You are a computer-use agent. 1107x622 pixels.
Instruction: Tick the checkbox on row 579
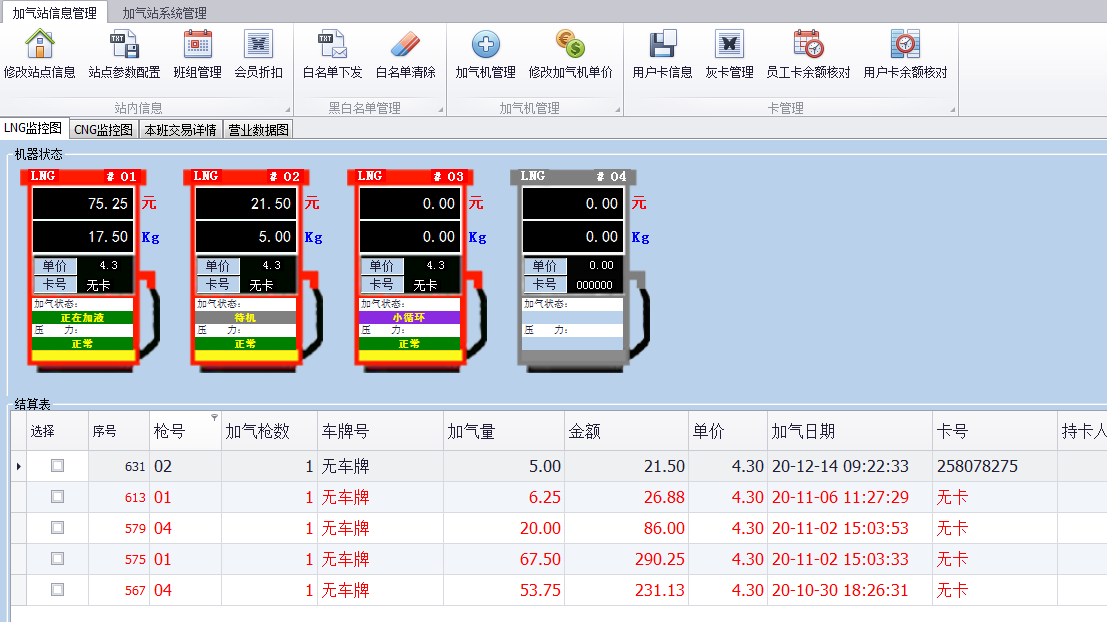(57, 528)
